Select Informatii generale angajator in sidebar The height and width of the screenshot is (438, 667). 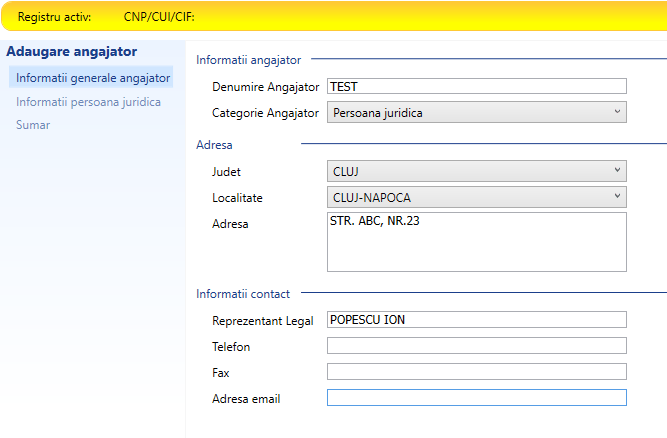93,78
